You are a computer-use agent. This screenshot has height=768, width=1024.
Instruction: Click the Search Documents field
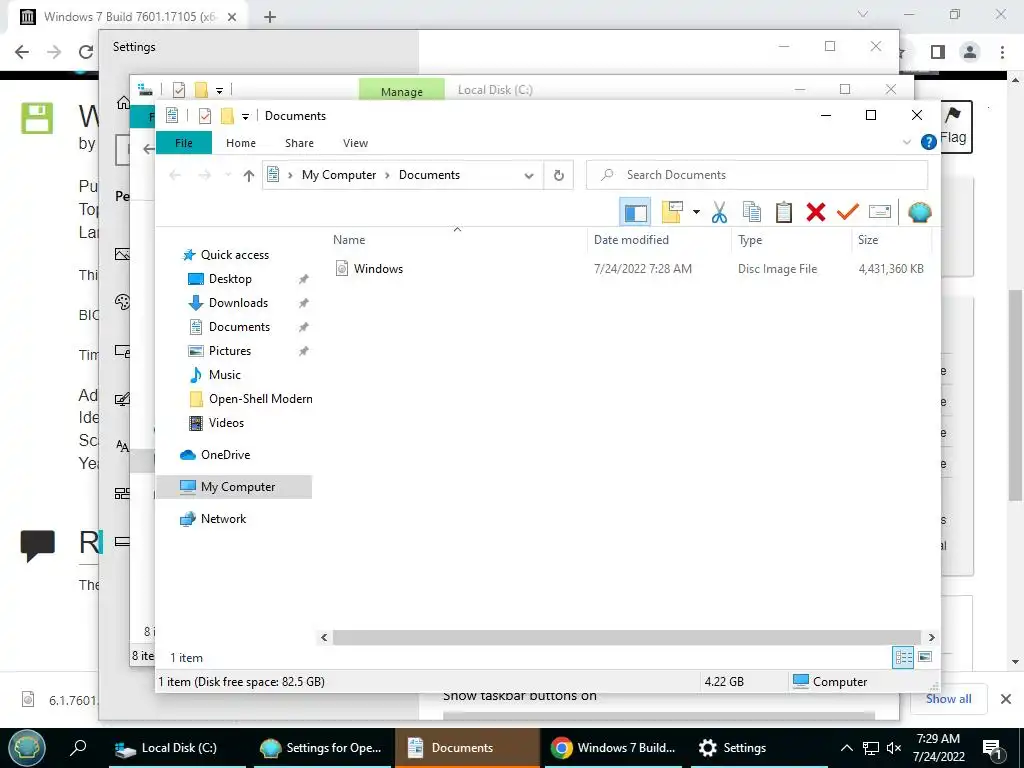[x=757, y=175]
